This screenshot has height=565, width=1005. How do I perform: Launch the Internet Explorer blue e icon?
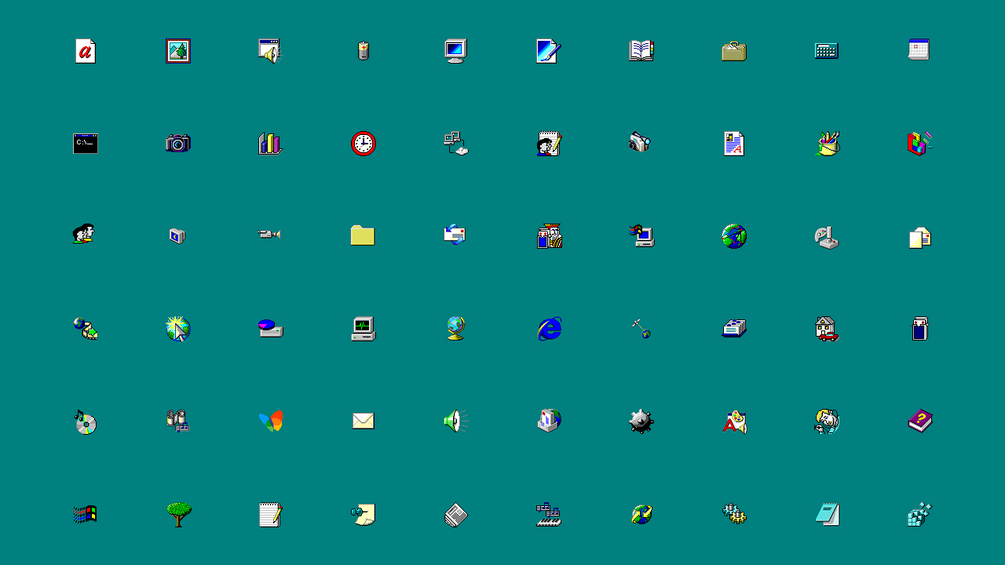coord(549,329)
